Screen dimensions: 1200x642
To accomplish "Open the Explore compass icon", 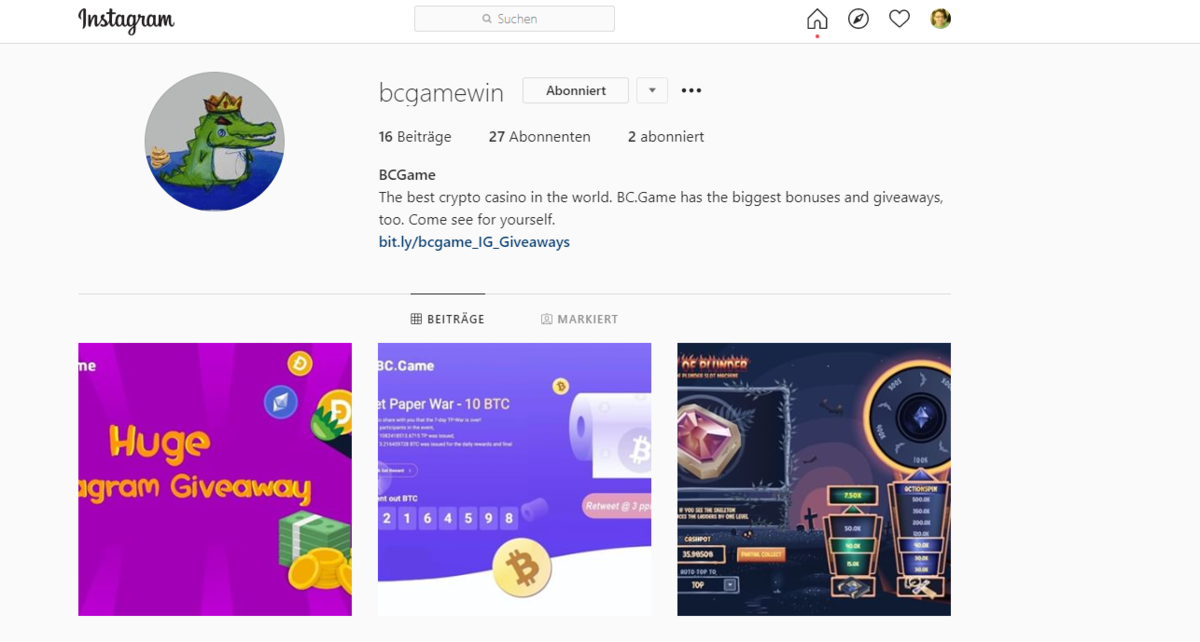I will 858,19.
